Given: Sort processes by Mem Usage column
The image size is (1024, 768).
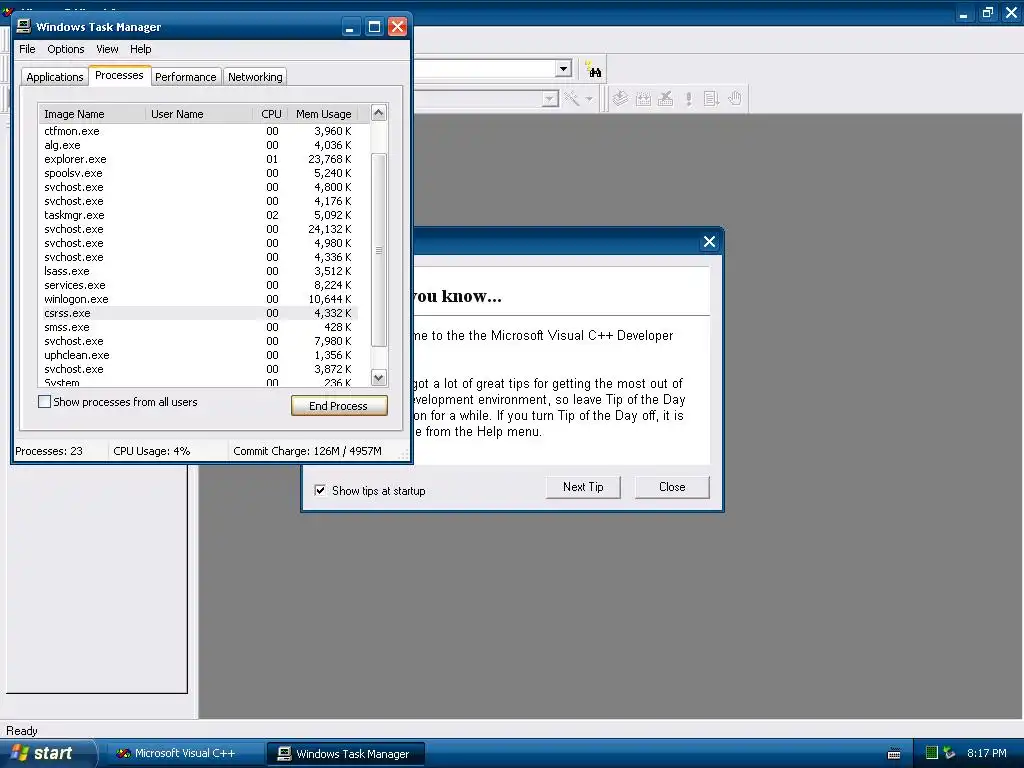Looking at the screenshot, I should coord(323,114).
